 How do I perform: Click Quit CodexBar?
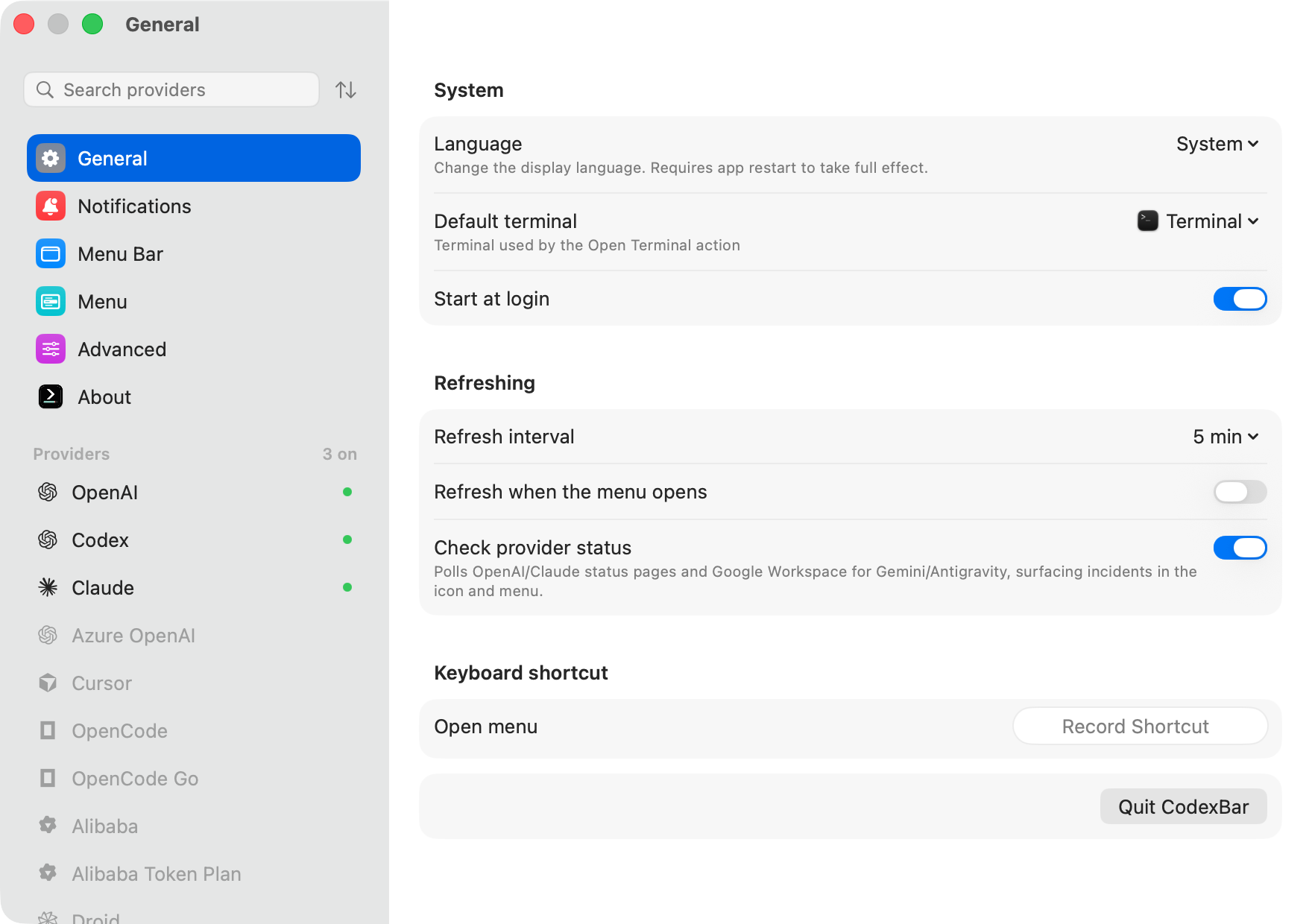pos(1183,806)
